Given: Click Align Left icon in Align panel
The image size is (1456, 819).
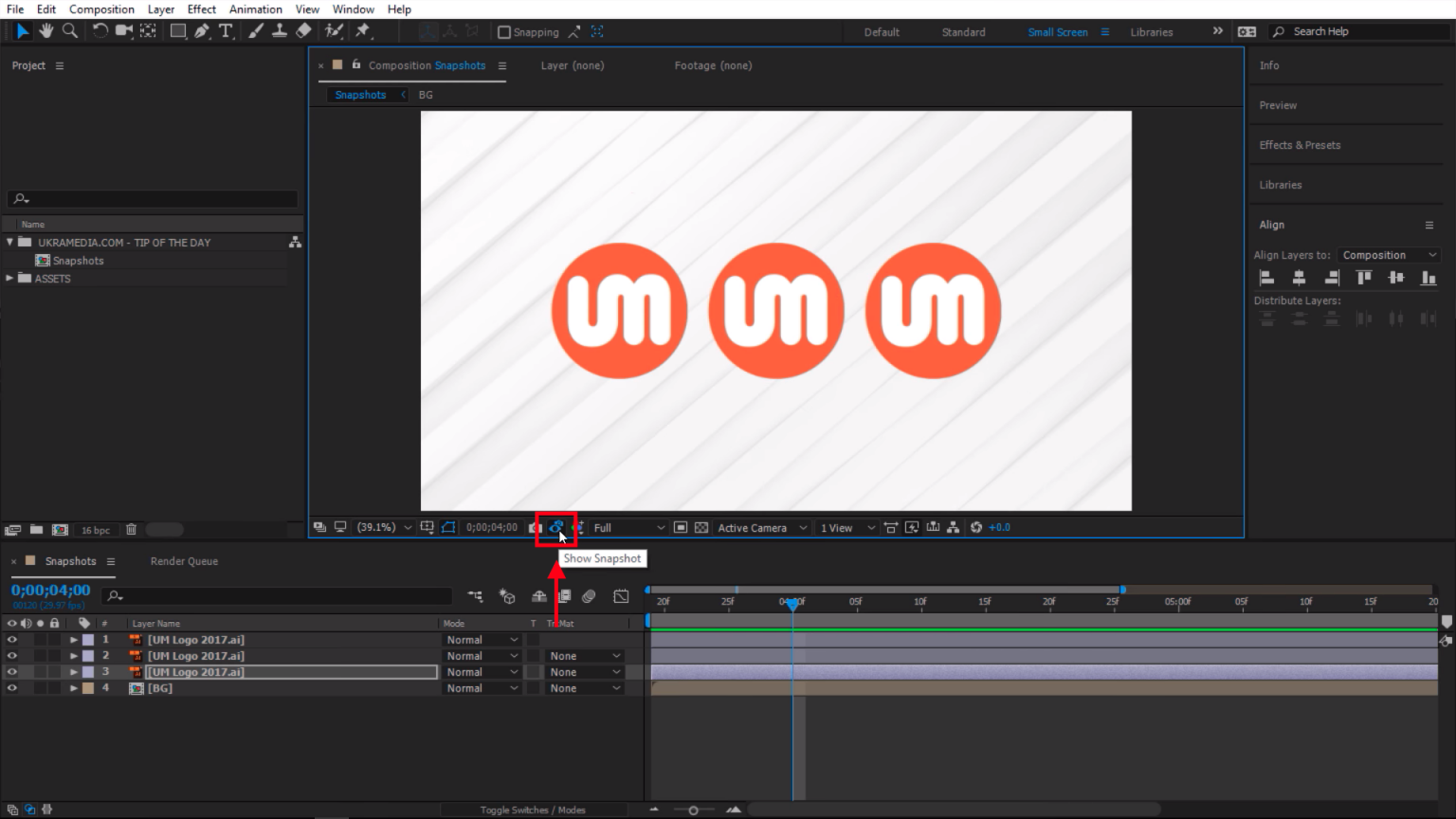Looking at the screenshot, I should pyautogui.click(x=1266, y=278).
